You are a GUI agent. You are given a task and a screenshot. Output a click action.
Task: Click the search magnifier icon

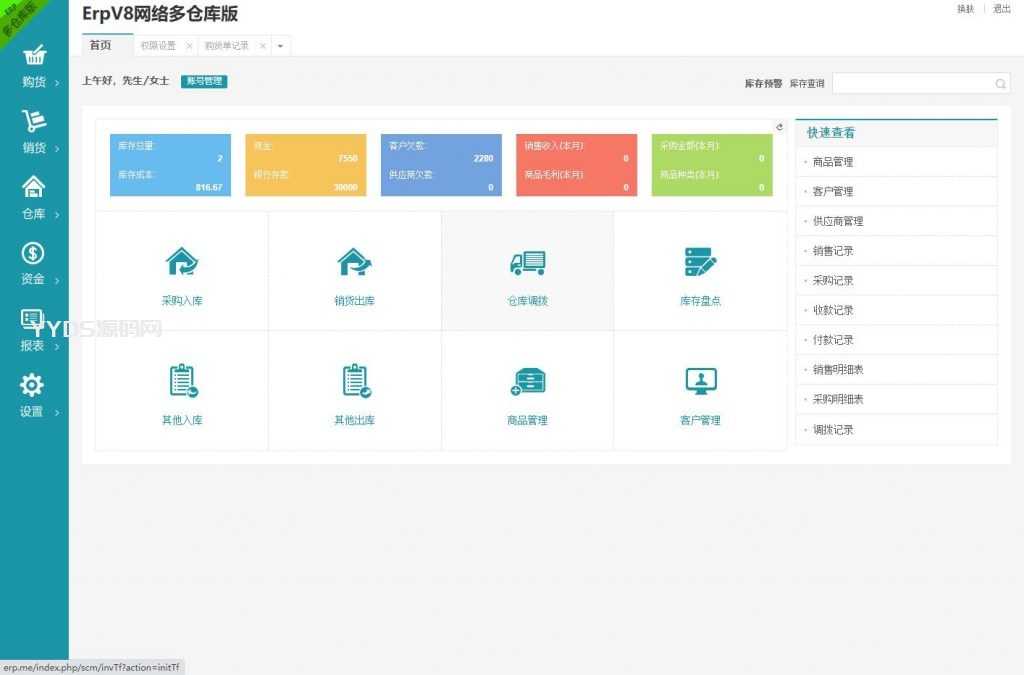[x=1000, y=84]
